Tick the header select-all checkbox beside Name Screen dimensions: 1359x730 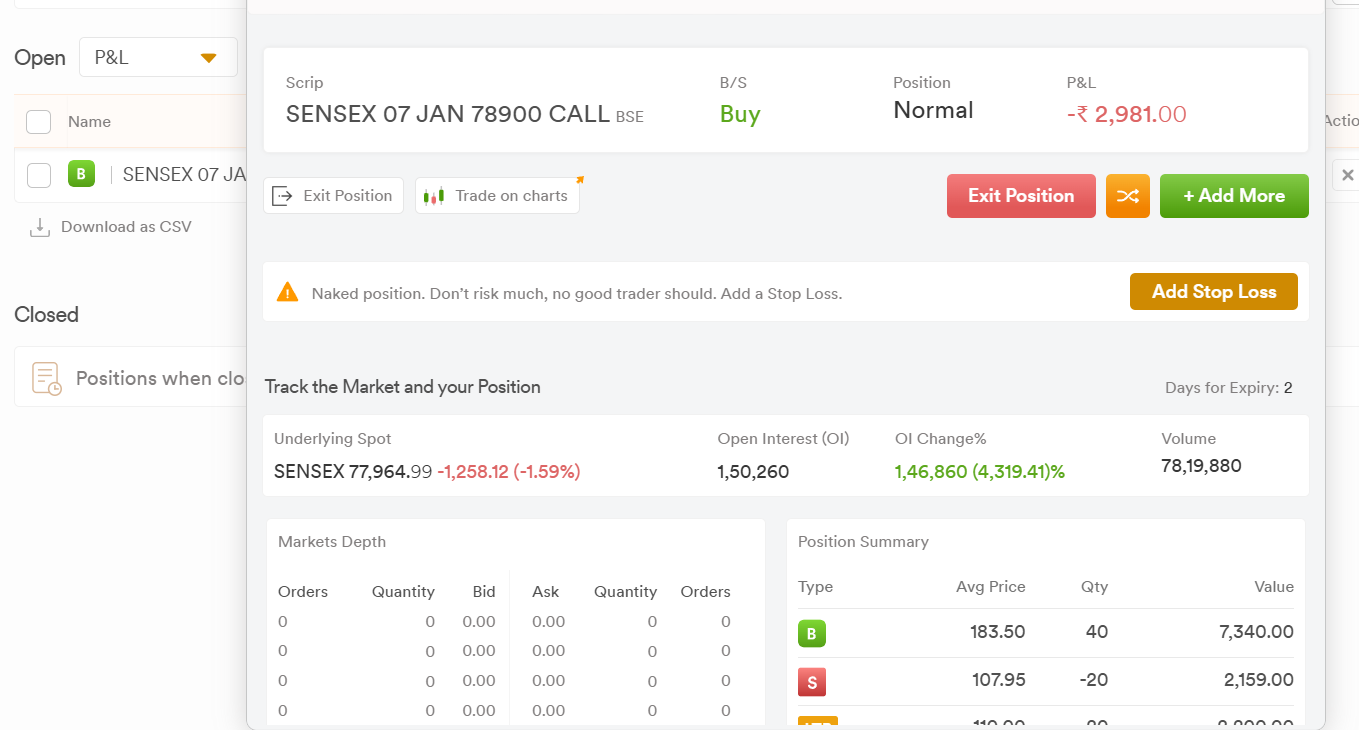tap(38, 122)
